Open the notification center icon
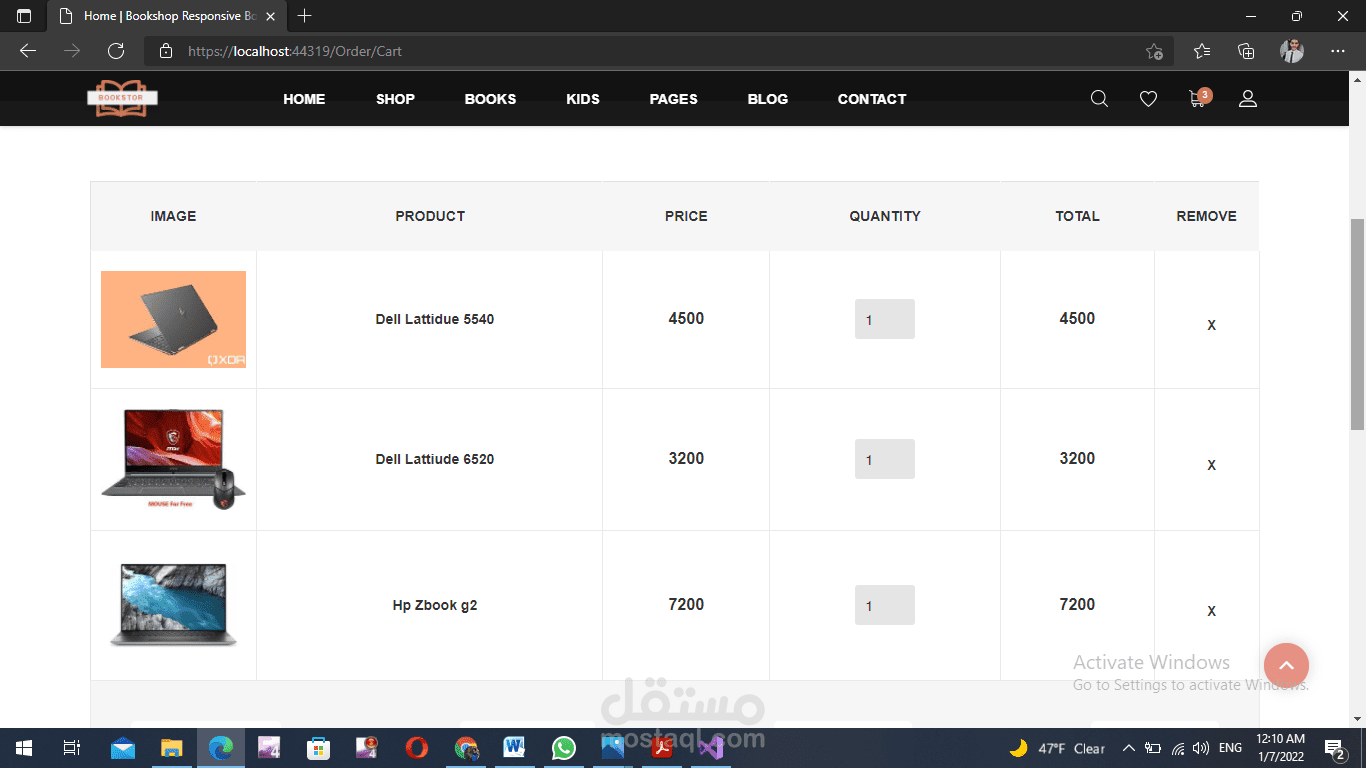This screenshot has height=768, width=1366. (1334, 748)
